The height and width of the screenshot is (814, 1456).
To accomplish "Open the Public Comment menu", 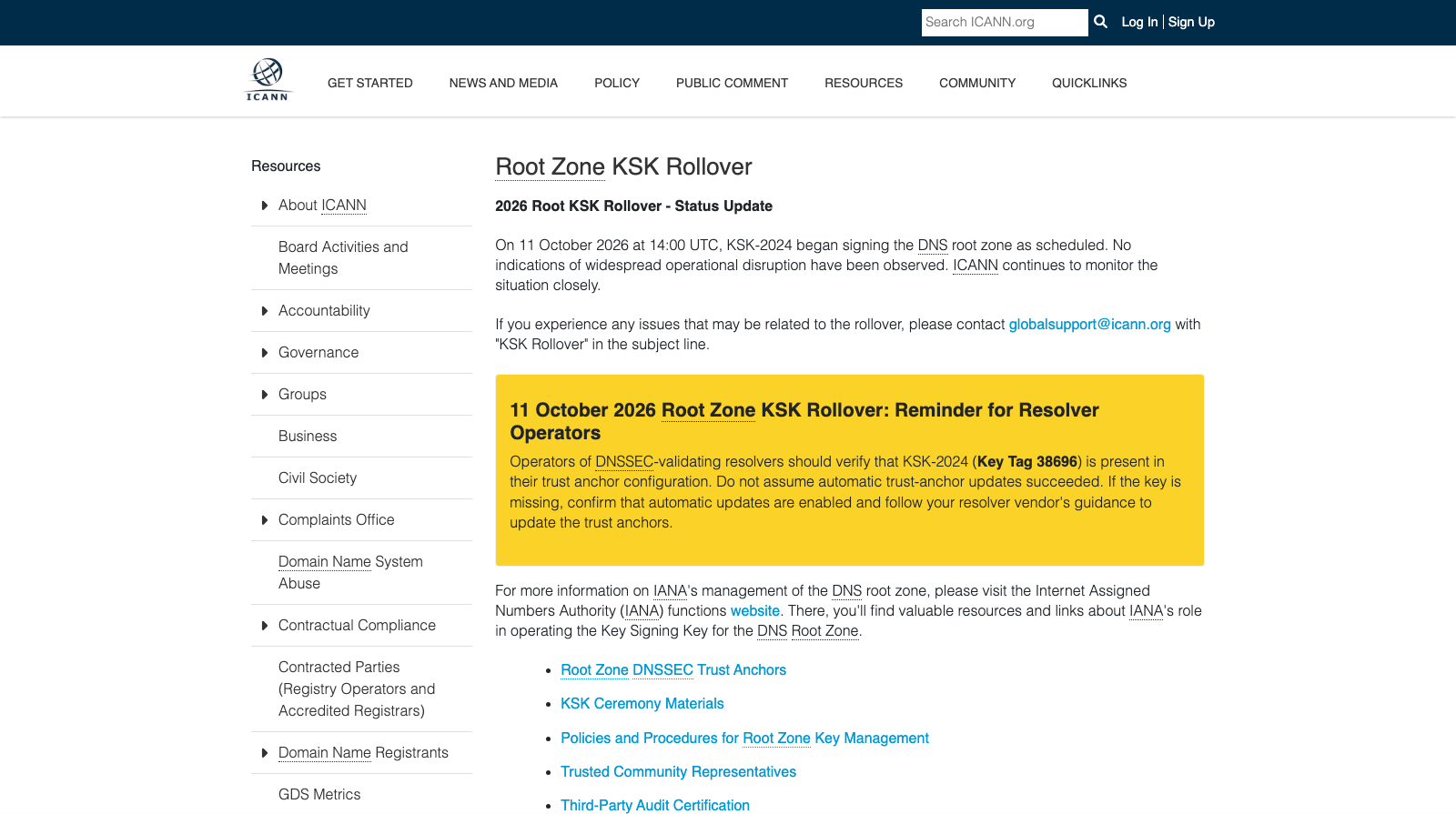I will pos(732,83).
